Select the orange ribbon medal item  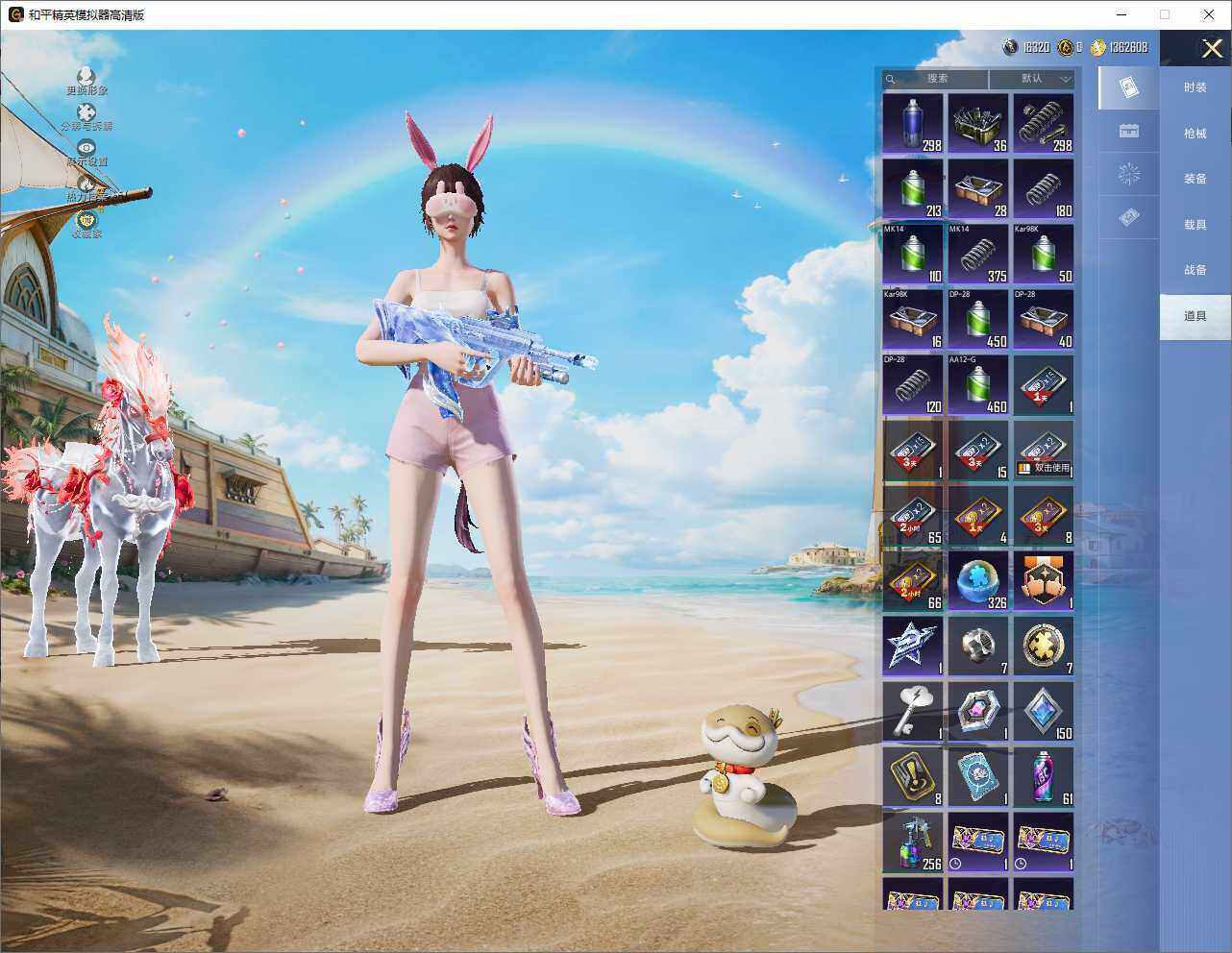(x=1044, y=581)
